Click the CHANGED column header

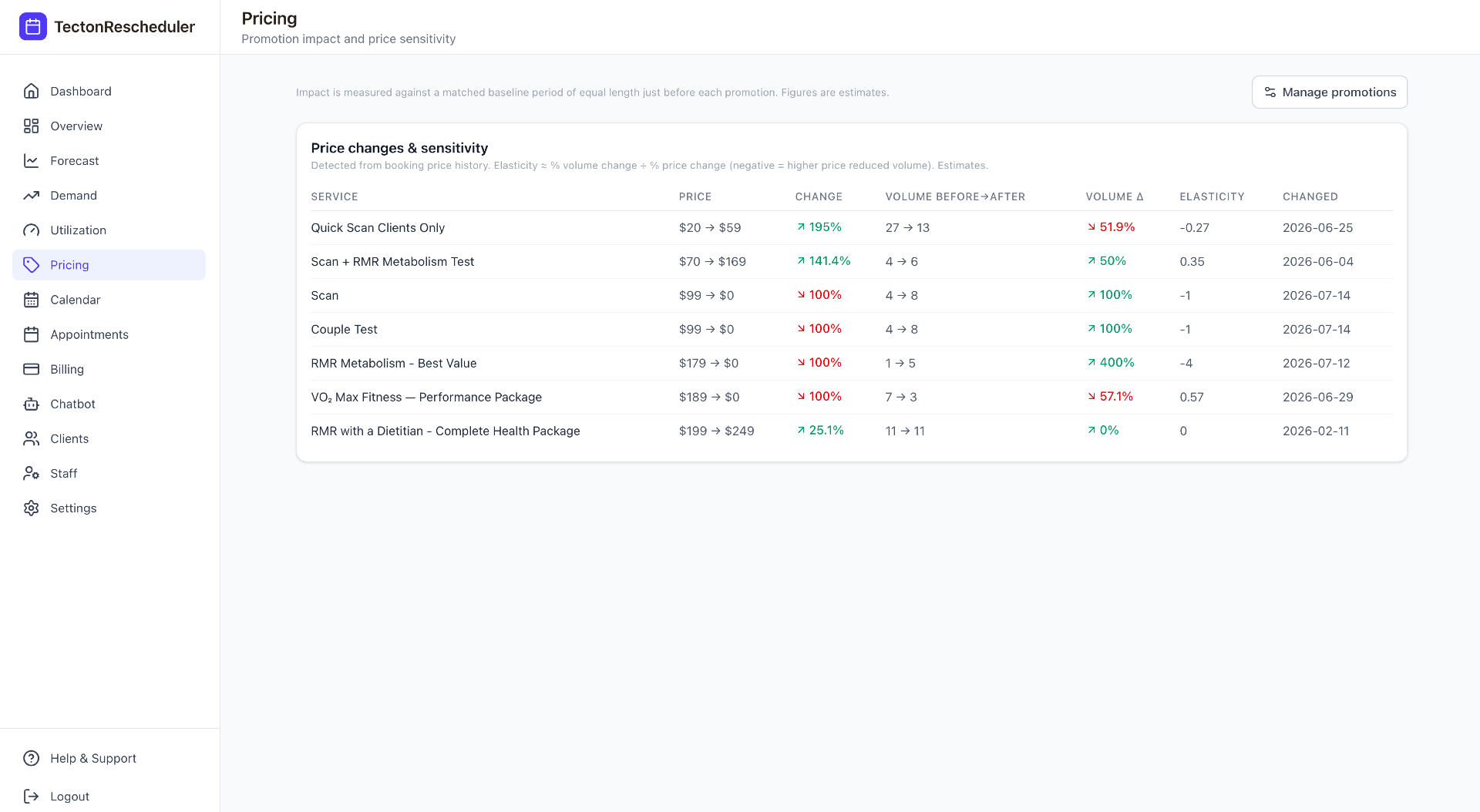pos(1310,196)
